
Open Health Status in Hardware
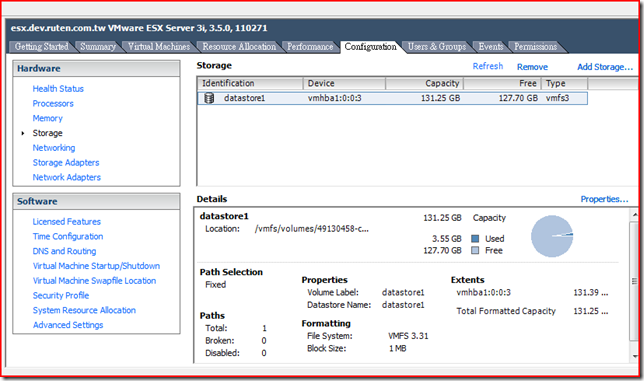tap(58, 89)
